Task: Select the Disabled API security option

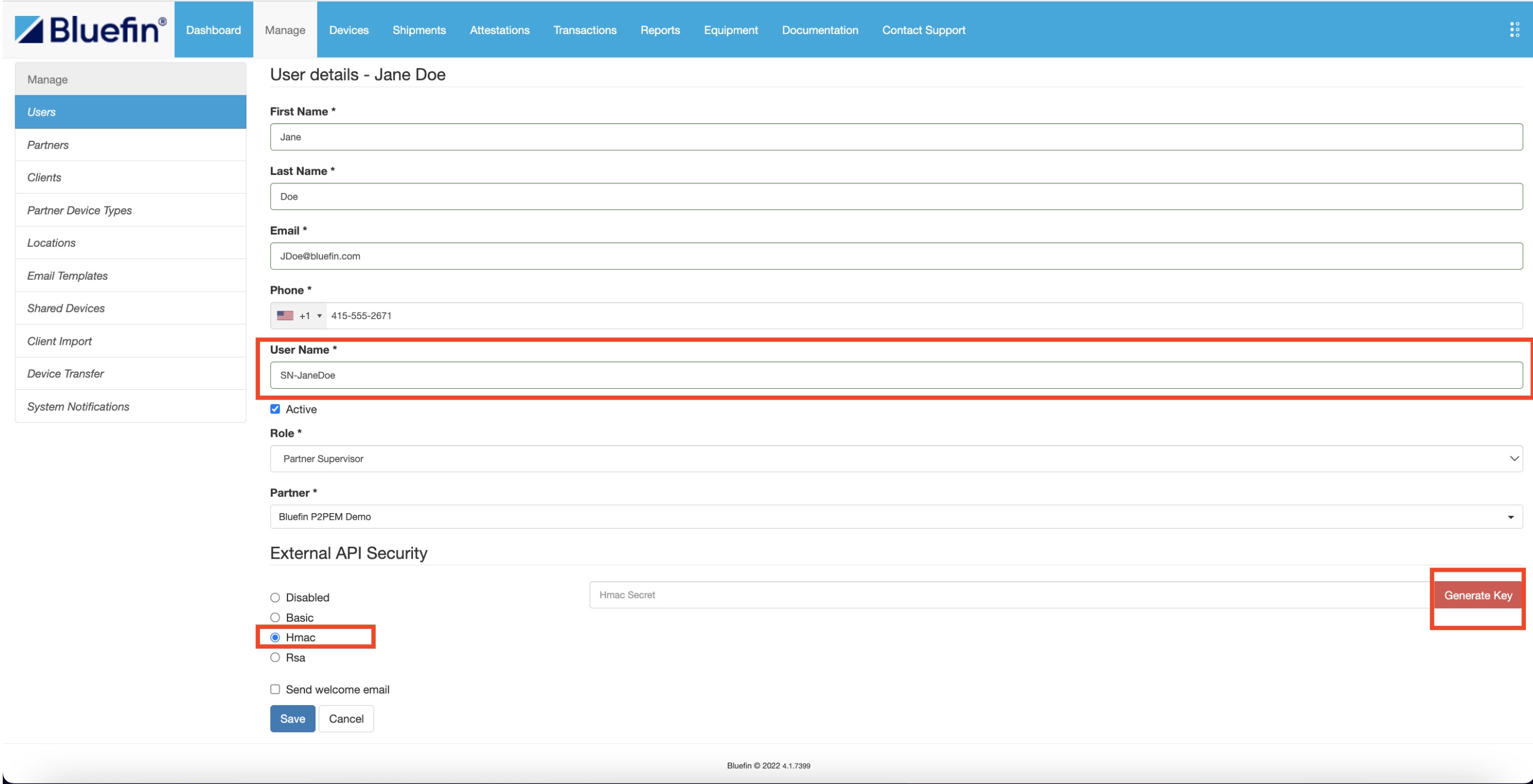Action: [275, 598]
